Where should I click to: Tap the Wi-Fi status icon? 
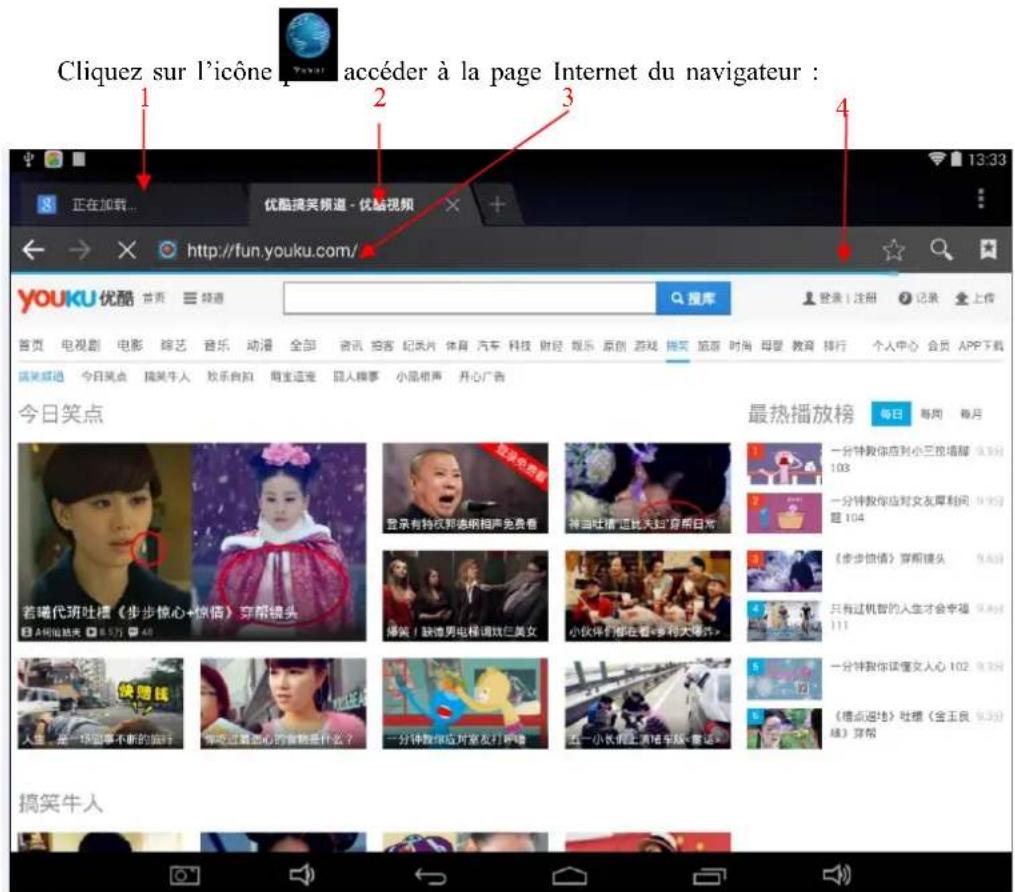(936, 159)
